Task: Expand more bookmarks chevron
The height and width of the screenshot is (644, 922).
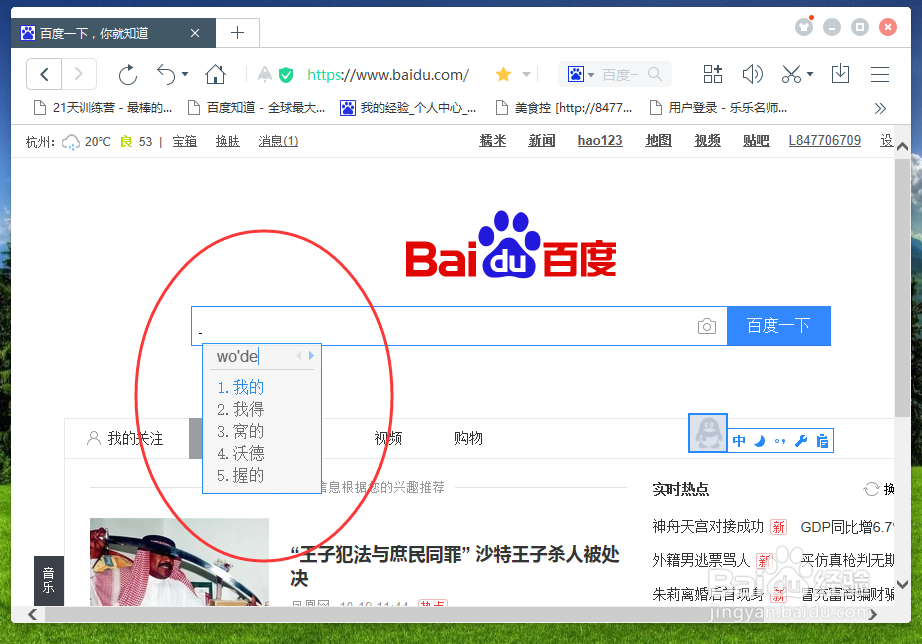Action: pyautogui.click(x=880, y=108)
